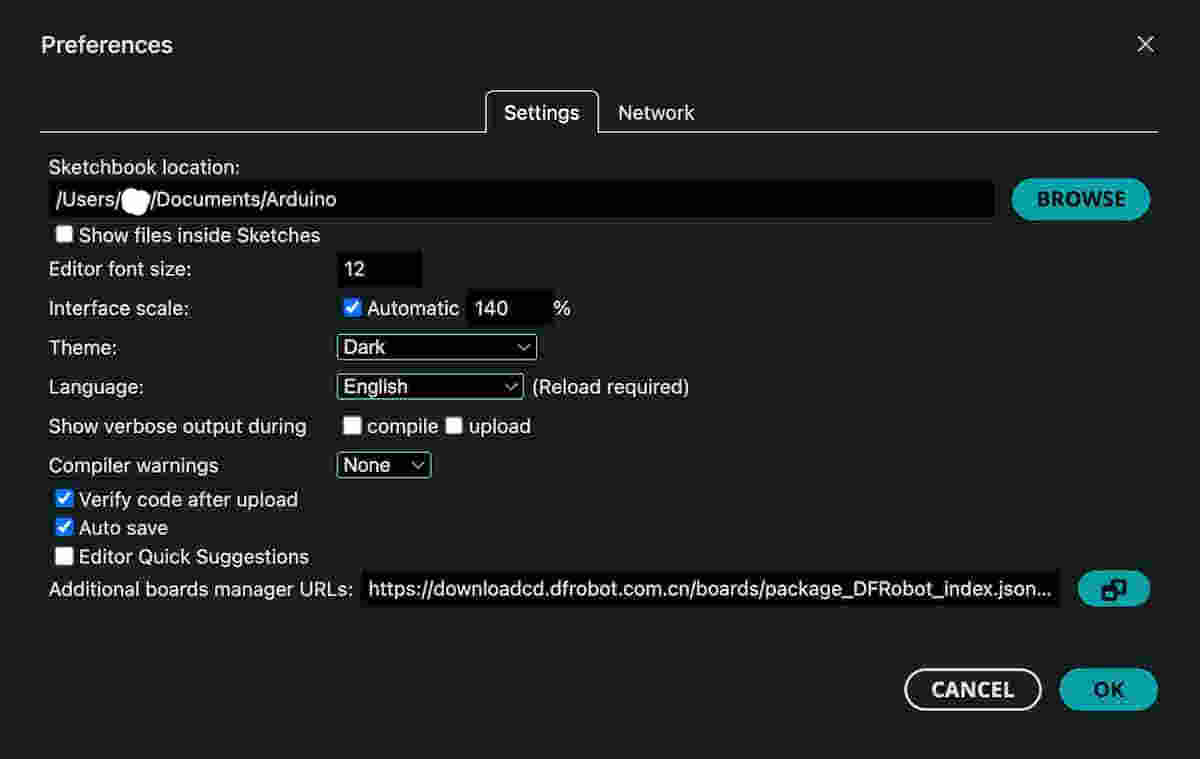Switch to the Network tab
The height and width of the screenshot is (759, 1200).
pyautogui.click(x=656, y=113)
